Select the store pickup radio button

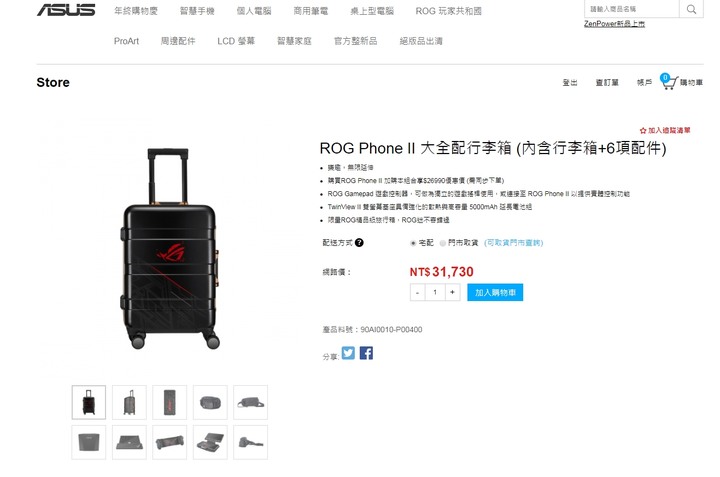coord(442,243)
